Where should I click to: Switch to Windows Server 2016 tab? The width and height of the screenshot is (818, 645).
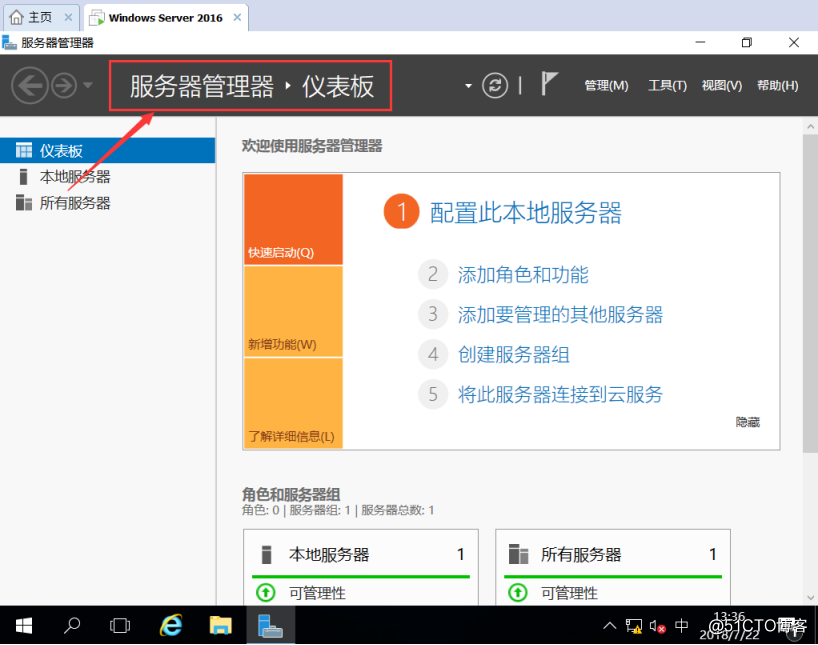pos(165,18)
